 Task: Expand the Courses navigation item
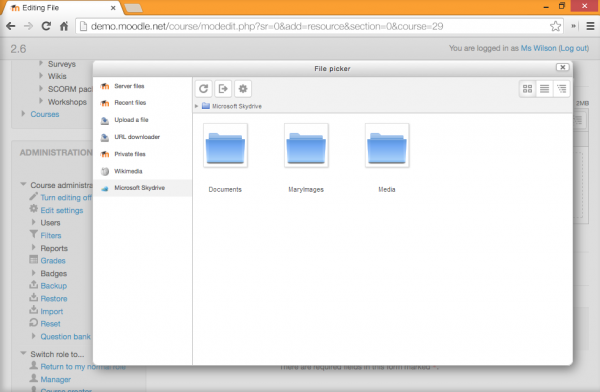pos(23,114)
